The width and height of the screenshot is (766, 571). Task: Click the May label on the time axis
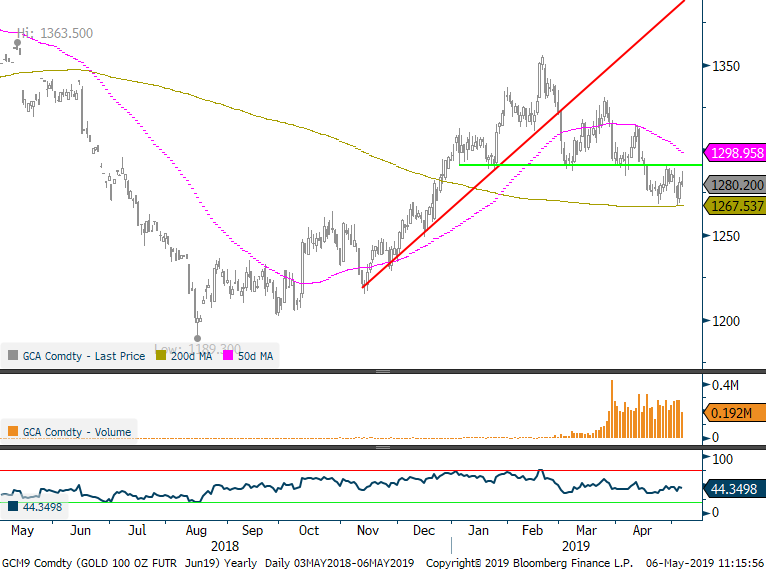click(22, 530)
